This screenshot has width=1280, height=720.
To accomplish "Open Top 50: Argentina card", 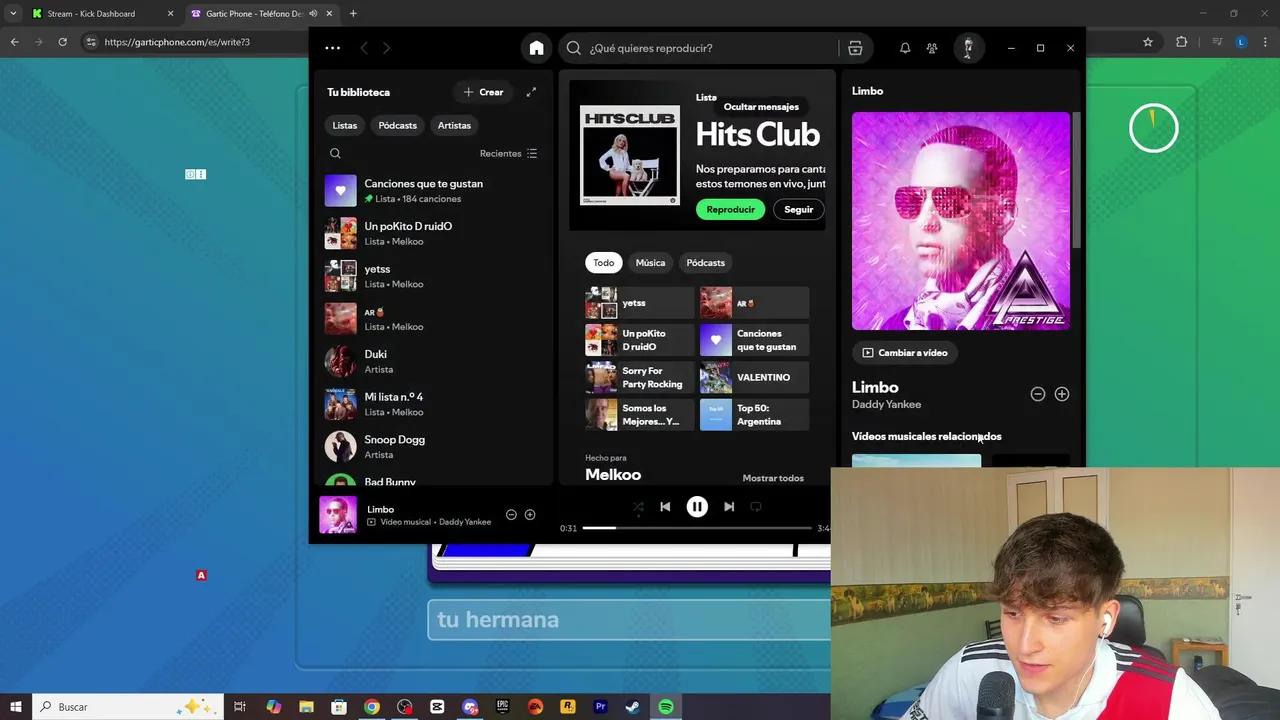I will coord(755,414).
